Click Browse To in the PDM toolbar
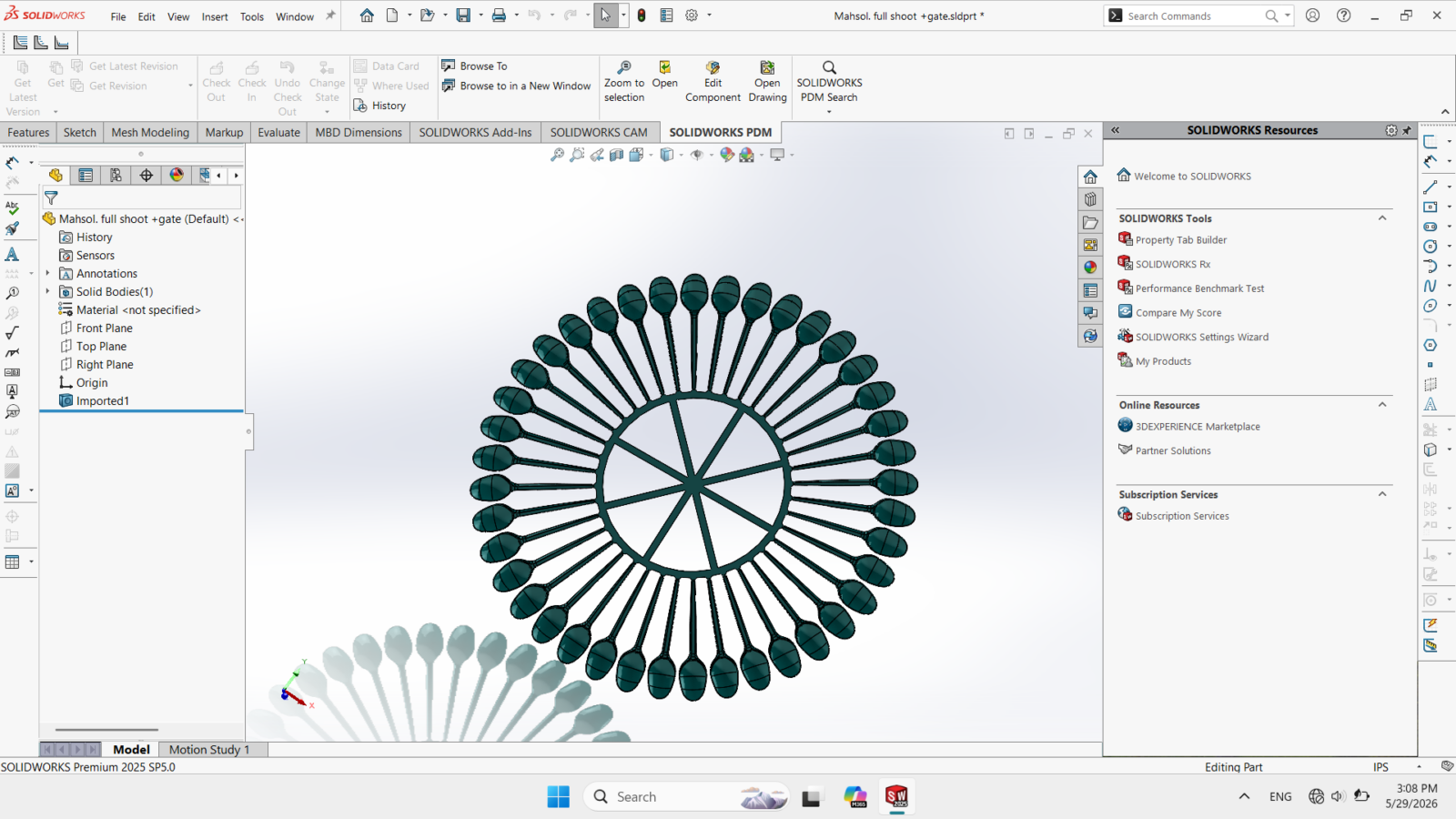This screenshot has height=819, width=1456. [475, 66]
